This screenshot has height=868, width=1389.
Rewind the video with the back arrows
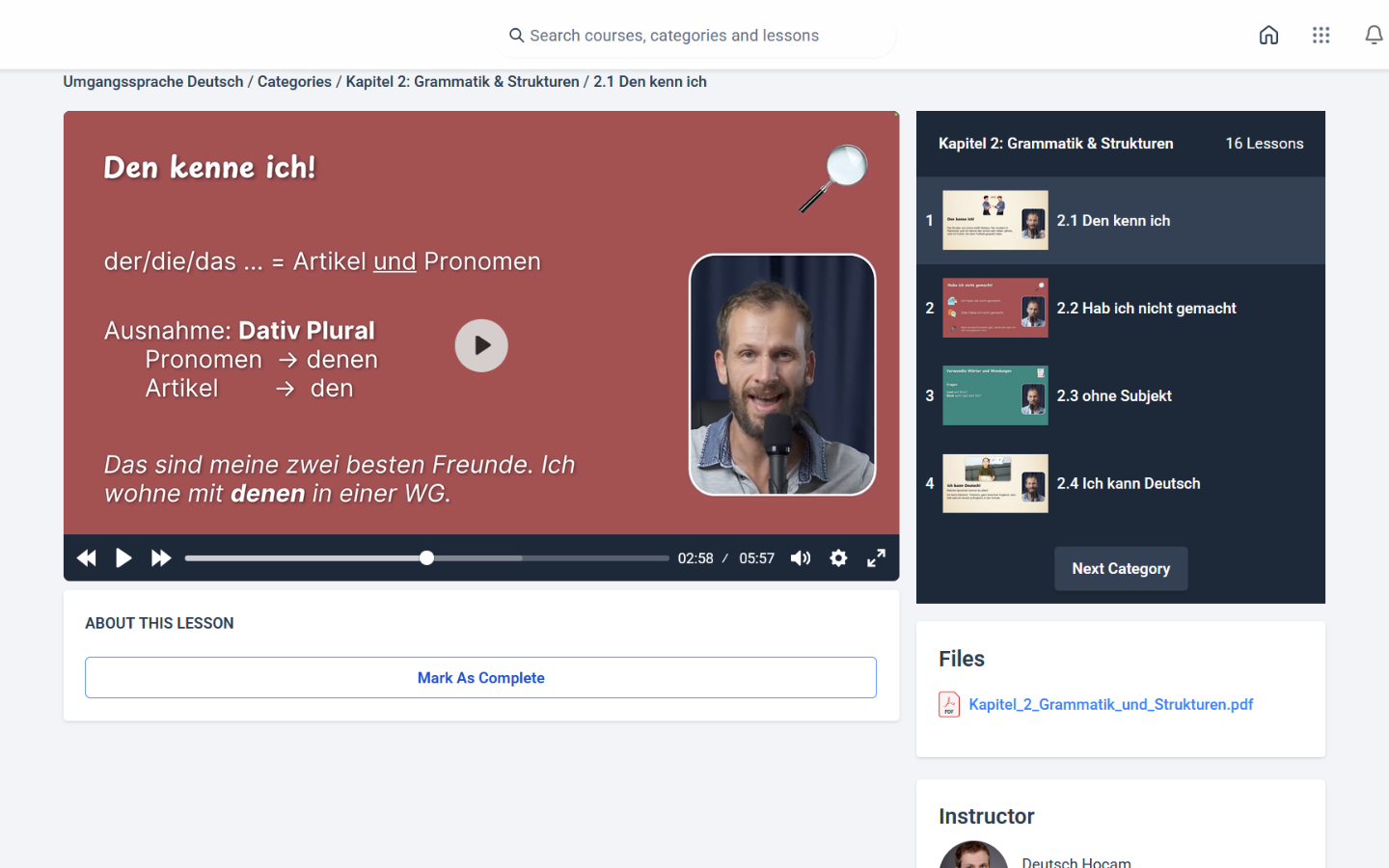click(x=86, y=558)
